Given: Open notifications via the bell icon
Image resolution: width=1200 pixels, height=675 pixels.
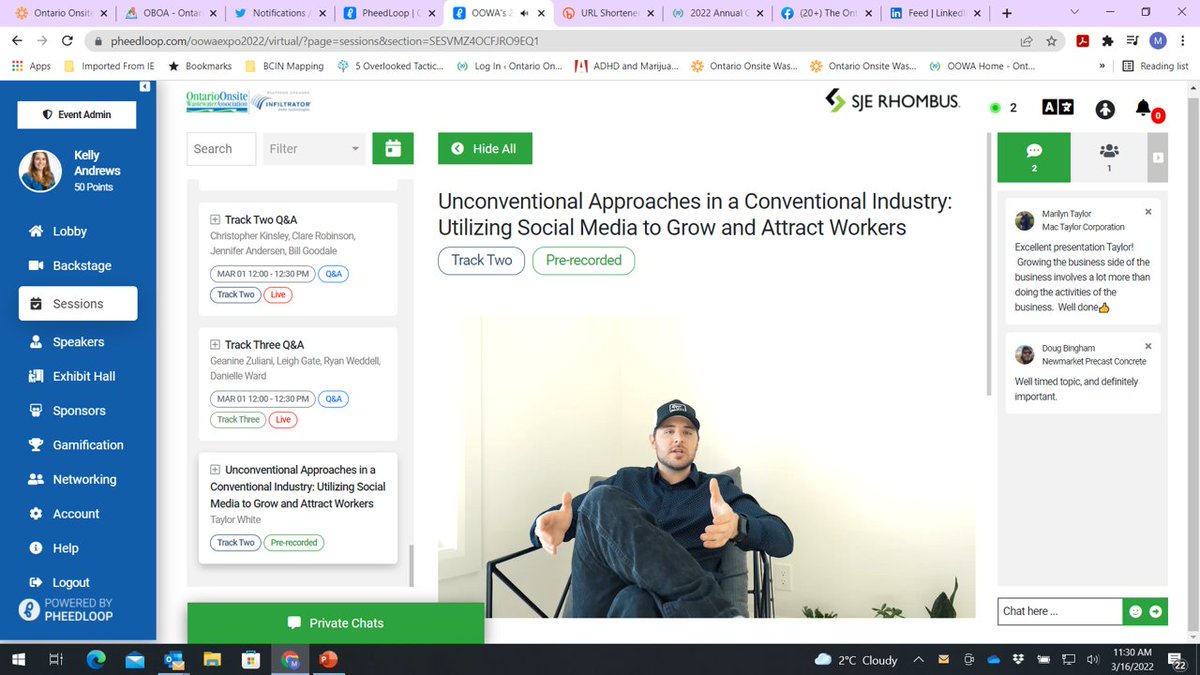Looking at the screenshot, I should click(x=1142, y=108).
